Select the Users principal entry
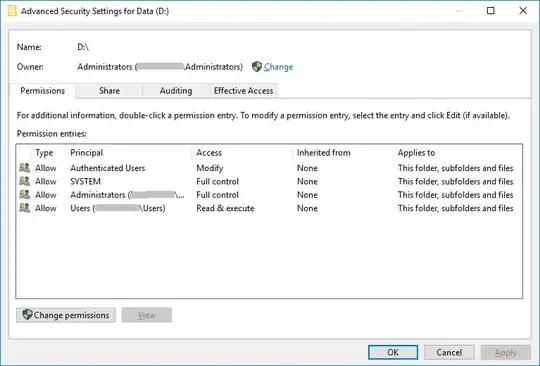The height and width of the screenshot is (366, 540). [x=118, y=208]
